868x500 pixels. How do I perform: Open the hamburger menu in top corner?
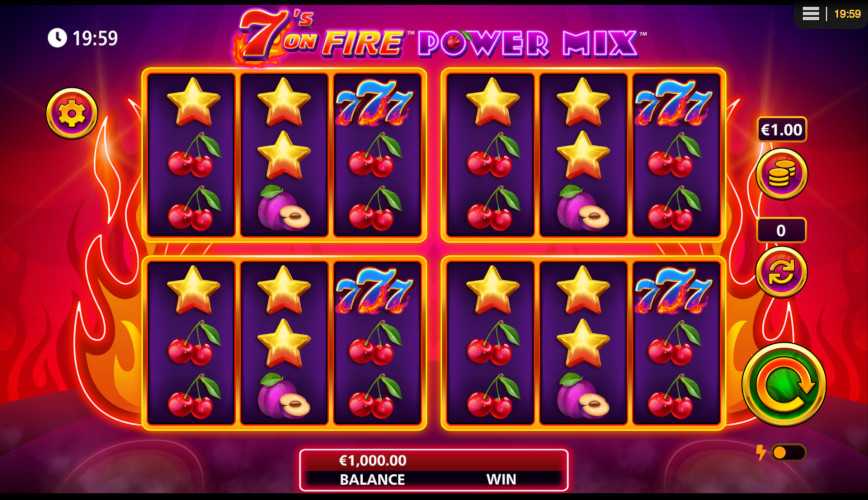[x=811, y=13]
